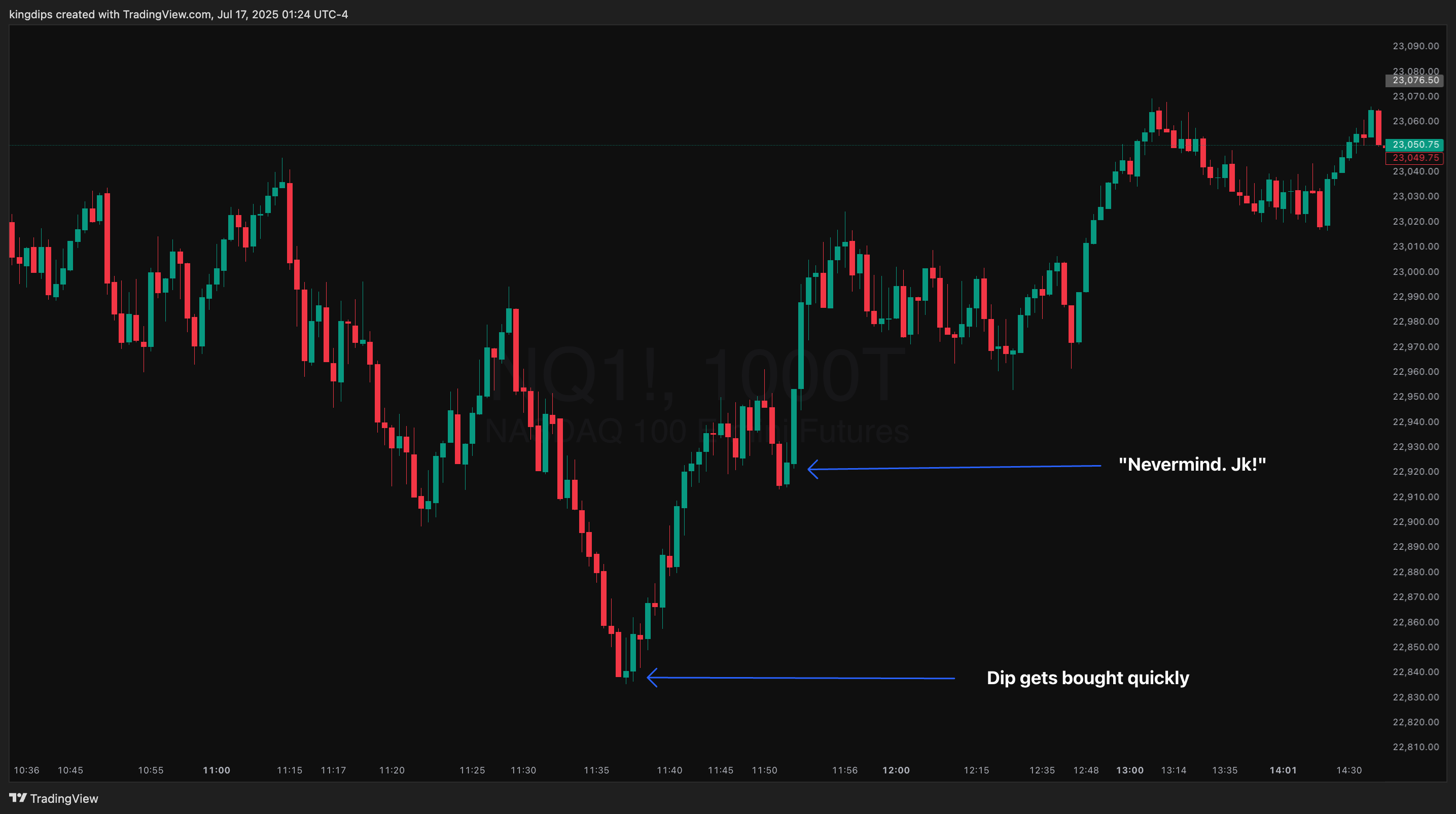Select the green 23,050.75 current price label
The image size is (1456, 814).
(x=1415, y=145)
